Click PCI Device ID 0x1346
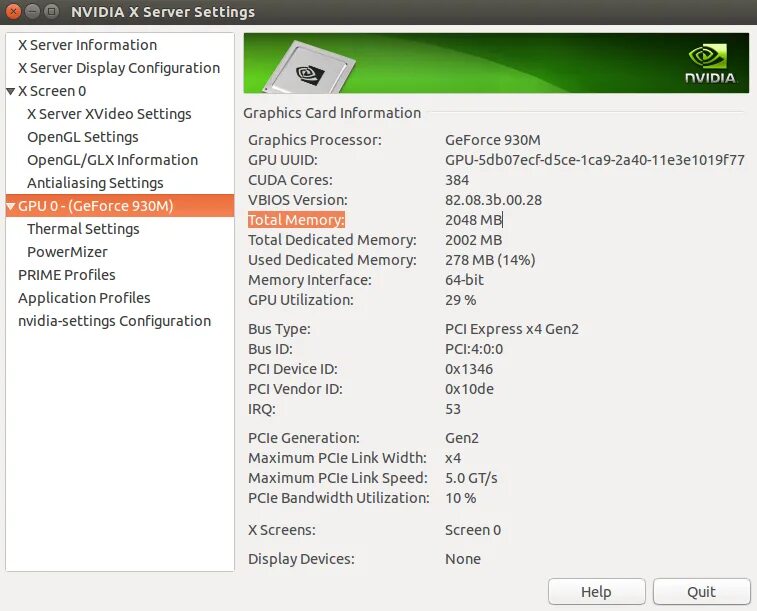 [x=469, y=369]
